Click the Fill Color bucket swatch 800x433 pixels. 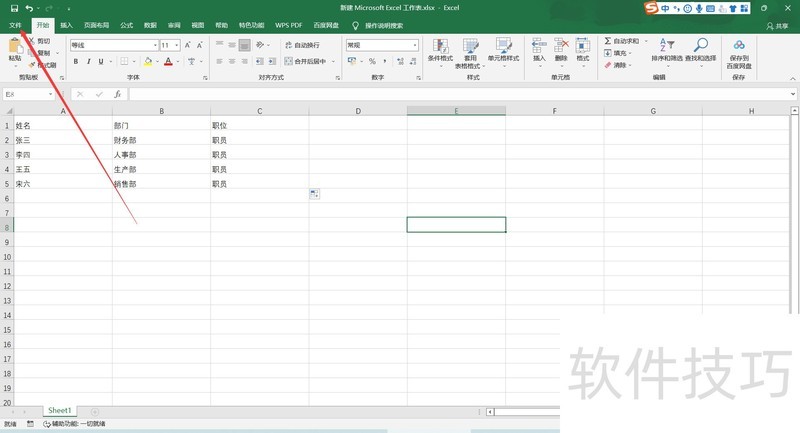(x=148, y=62)
